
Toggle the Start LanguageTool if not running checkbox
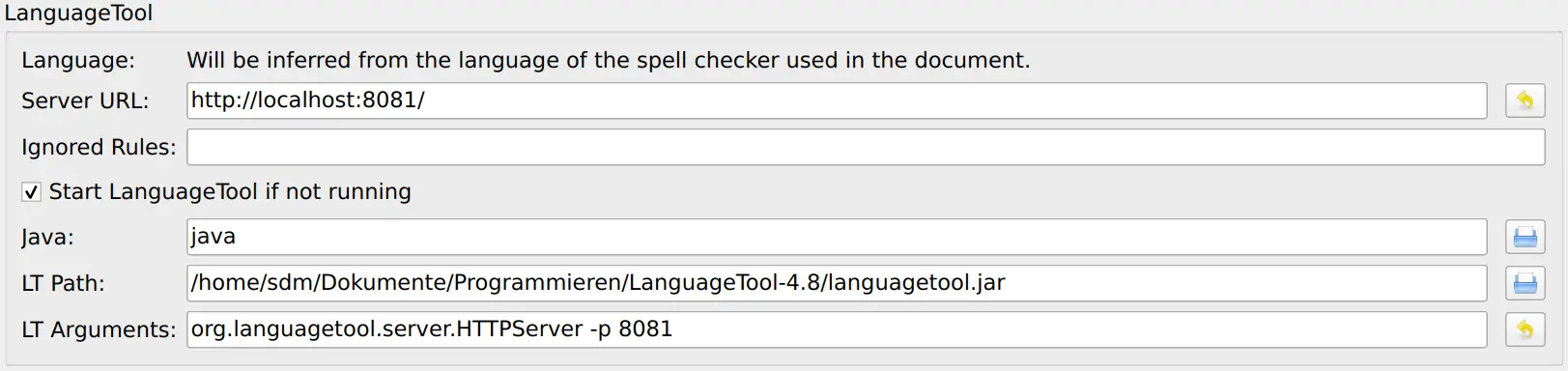(x=31, y=192)
